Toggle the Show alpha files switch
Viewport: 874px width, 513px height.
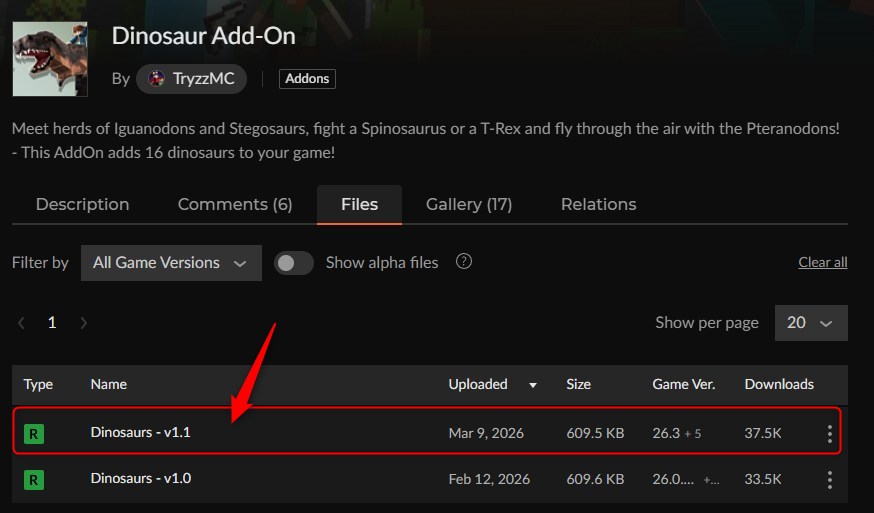[294, 263]
